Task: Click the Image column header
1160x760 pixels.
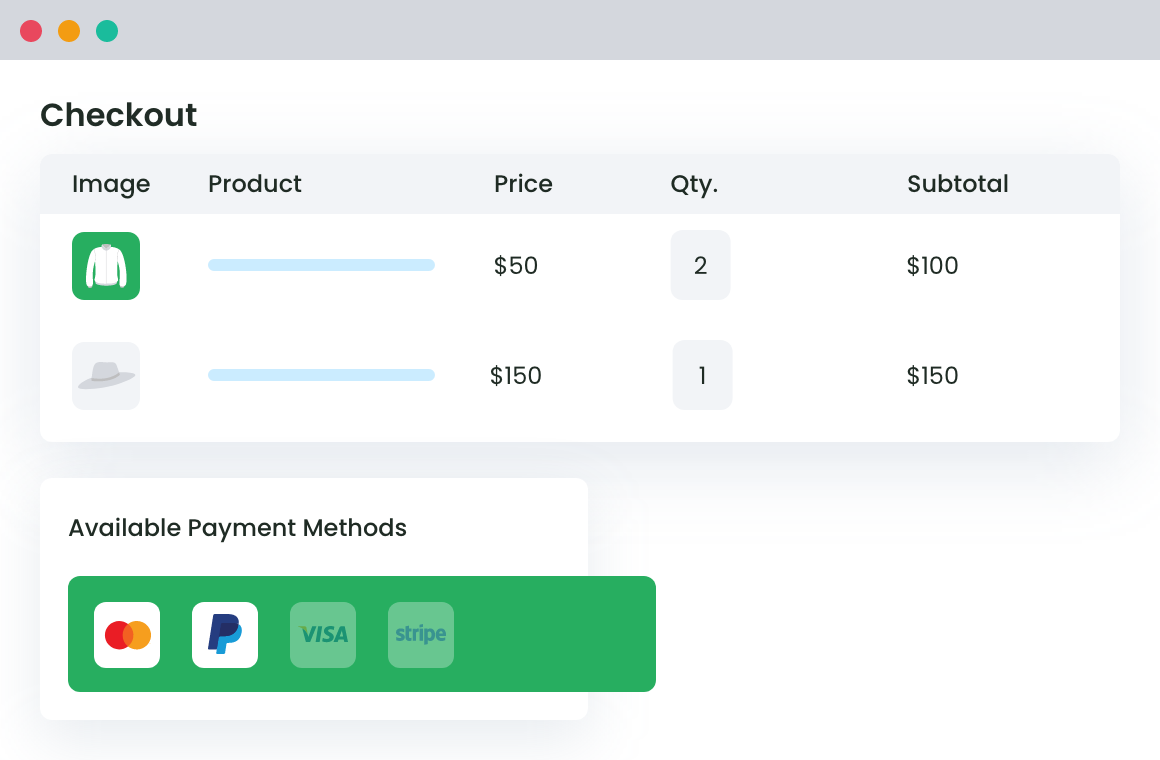Action: [x=111, y=183]
